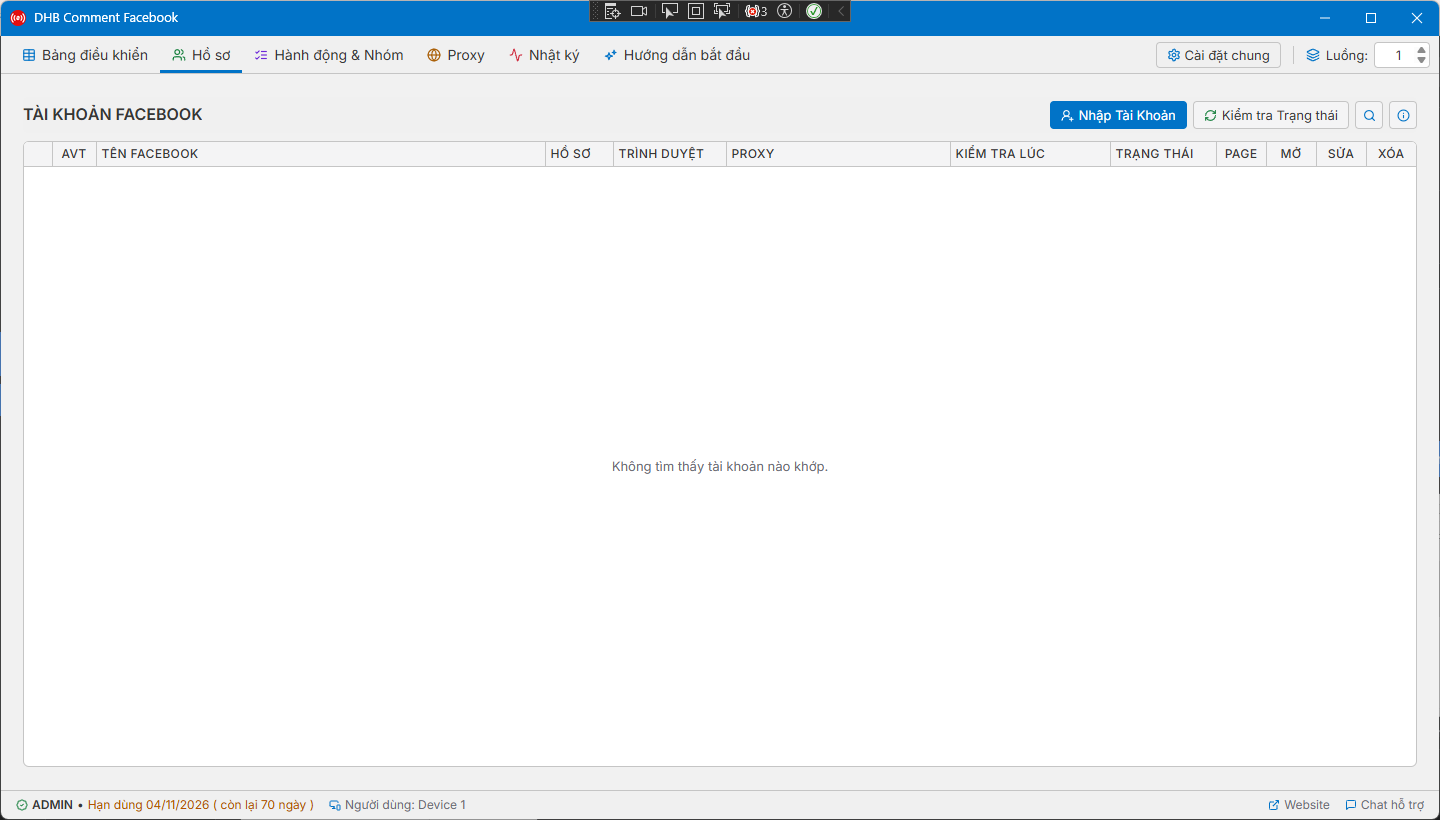Click the XÓA column header
The width and height of the screenshot is (1440, 820).
point(1391,154)
